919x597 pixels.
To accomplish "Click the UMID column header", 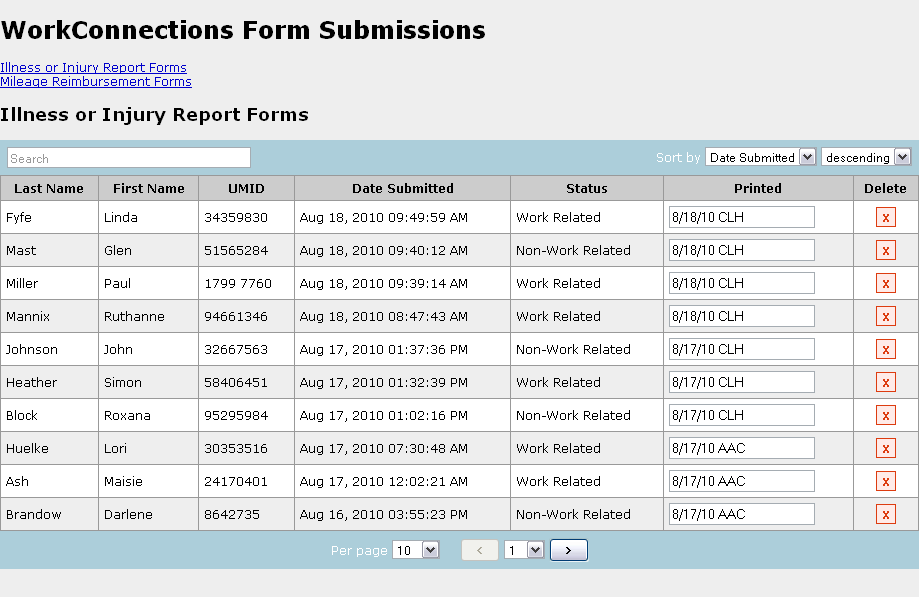I will 246,188.
